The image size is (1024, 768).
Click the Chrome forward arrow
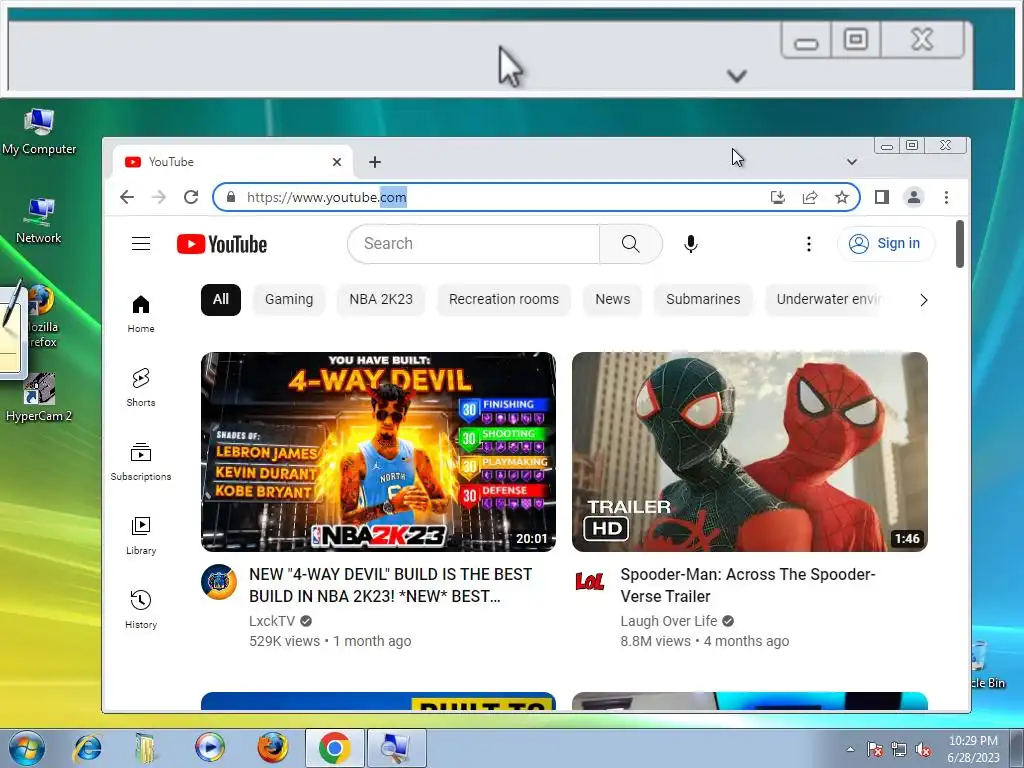[x=159, y=197]
